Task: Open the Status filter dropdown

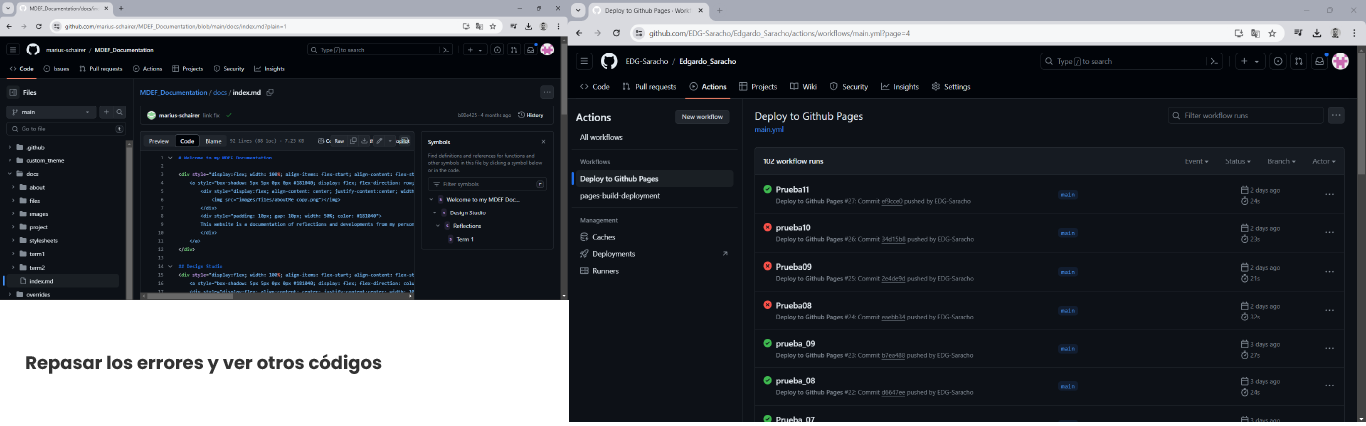Action: coord(1238,161)
